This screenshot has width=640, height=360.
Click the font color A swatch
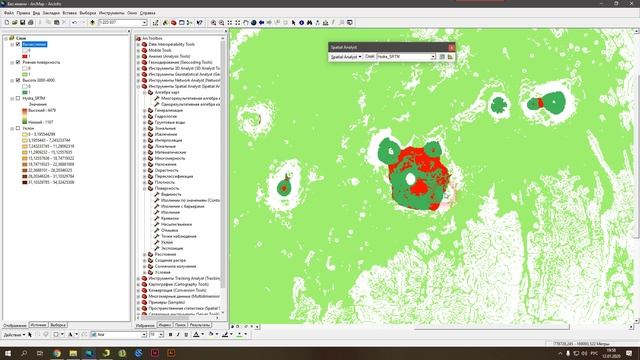pyautogui.click(x=196, y=335)
